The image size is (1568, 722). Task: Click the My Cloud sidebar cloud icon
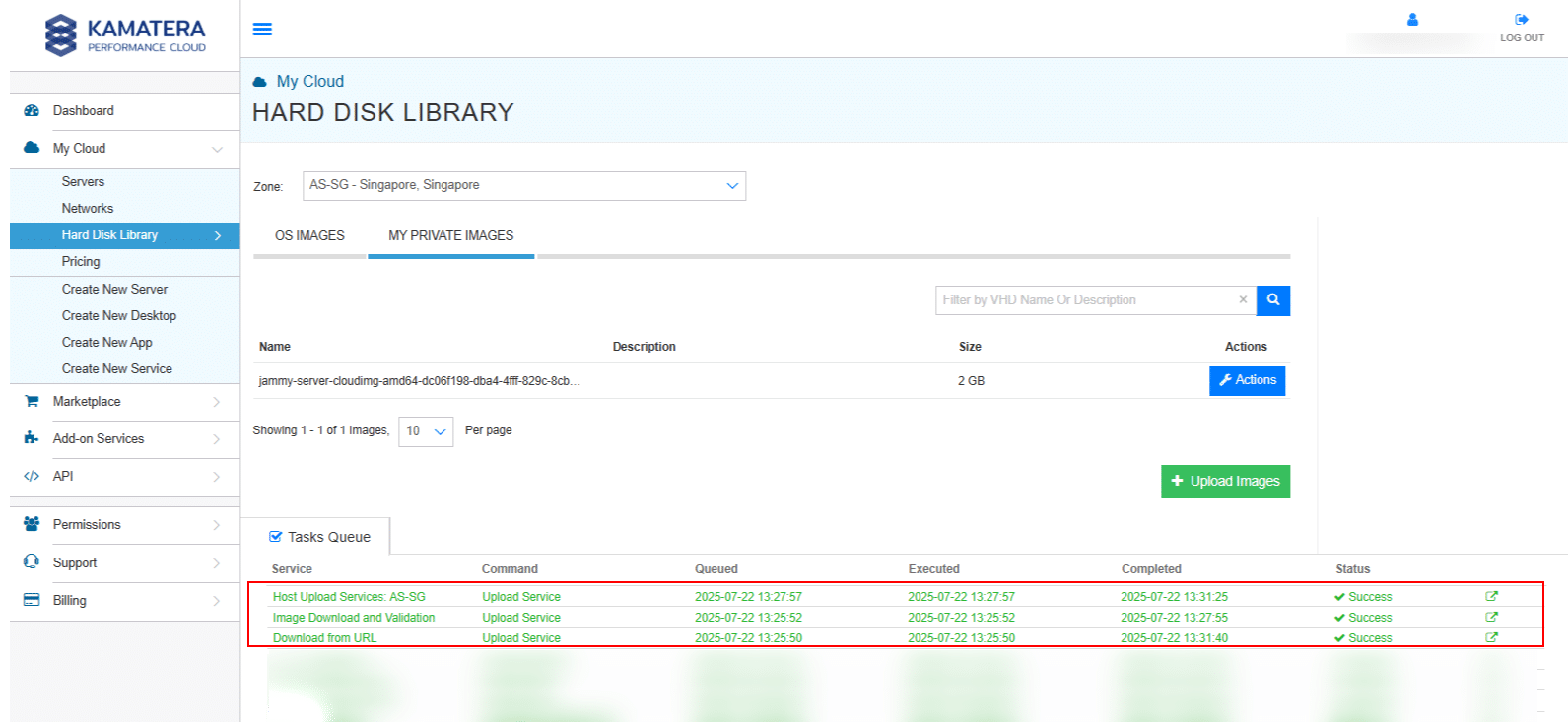pos(32,148)
